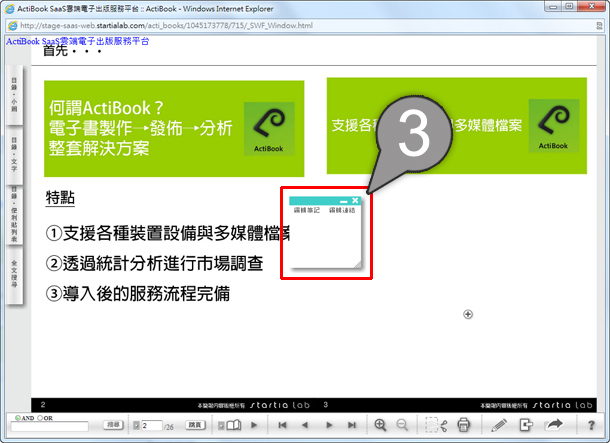Select the AND search radio button
610x443 pixels.
(18, 418)
